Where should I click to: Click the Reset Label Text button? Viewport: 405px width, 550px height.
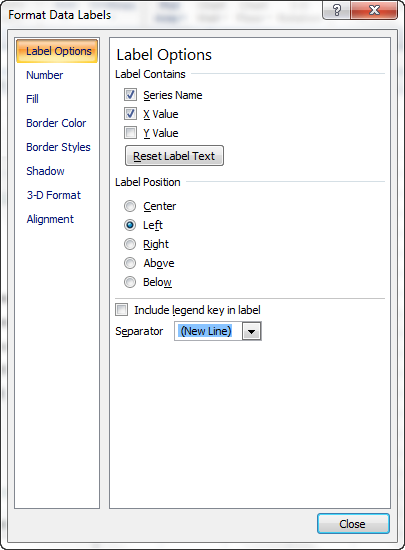[174, 156]
